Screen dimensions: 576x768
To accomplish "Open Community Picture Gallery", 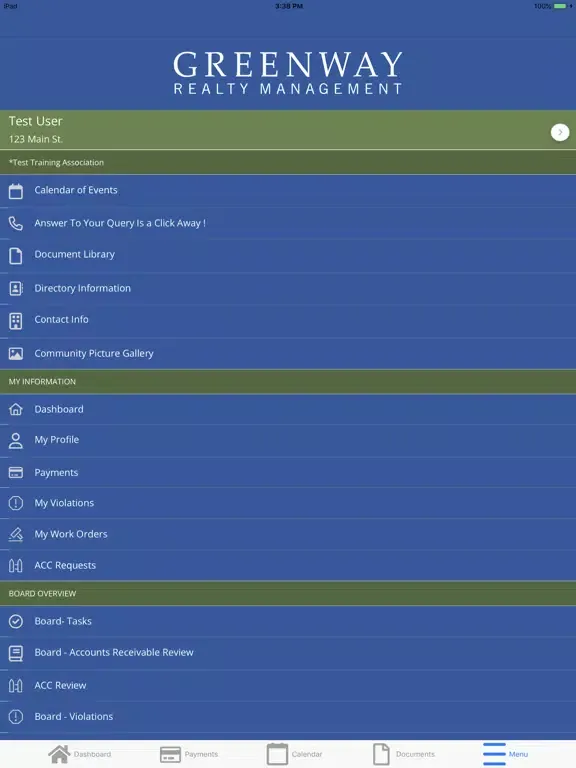I will click(x=288, y=353).
